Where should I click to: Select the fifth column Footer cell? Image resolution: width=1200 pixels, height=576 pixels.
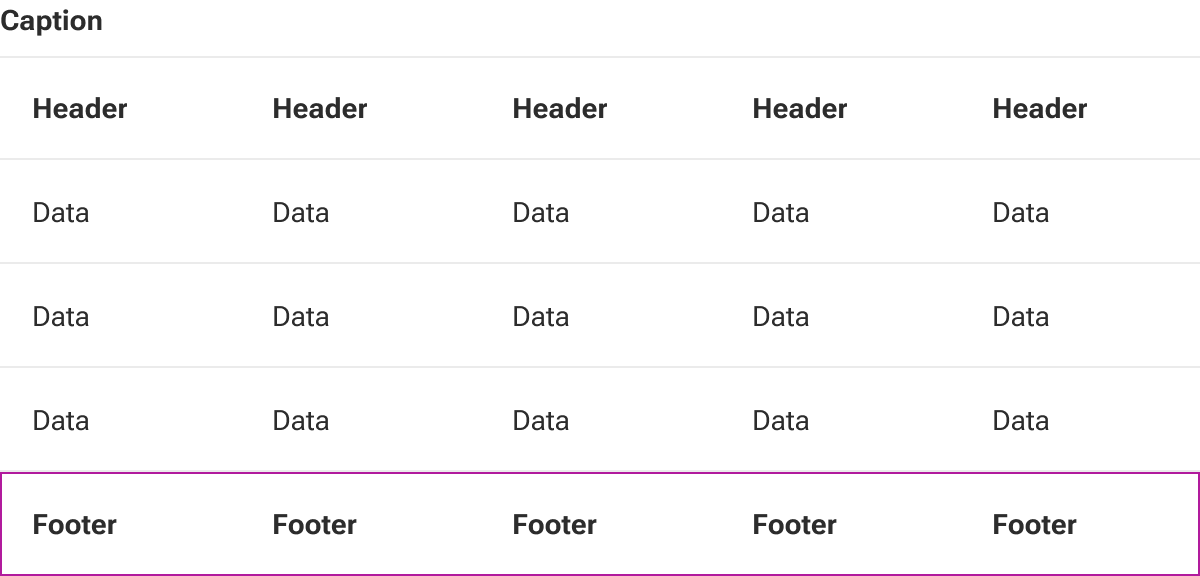tap(1080, 524)
